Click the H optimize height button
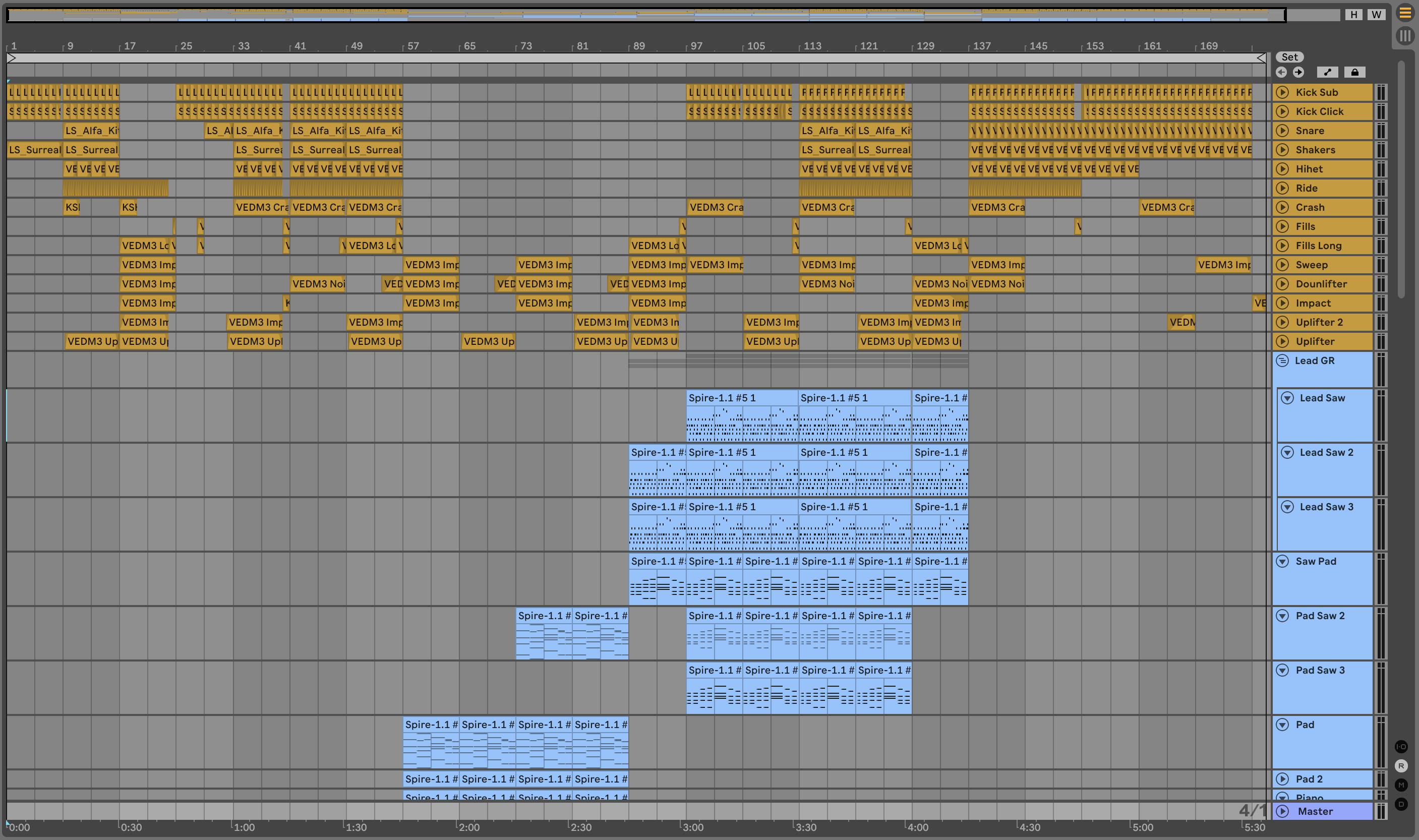 click(x=1354, y=15)
